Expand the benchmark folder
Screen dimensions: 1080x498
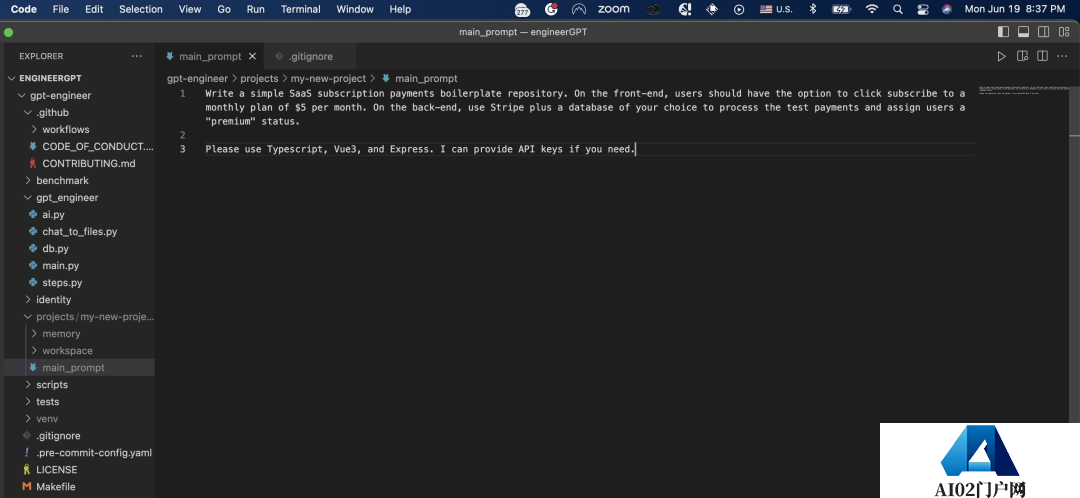[x=62, y=181]
